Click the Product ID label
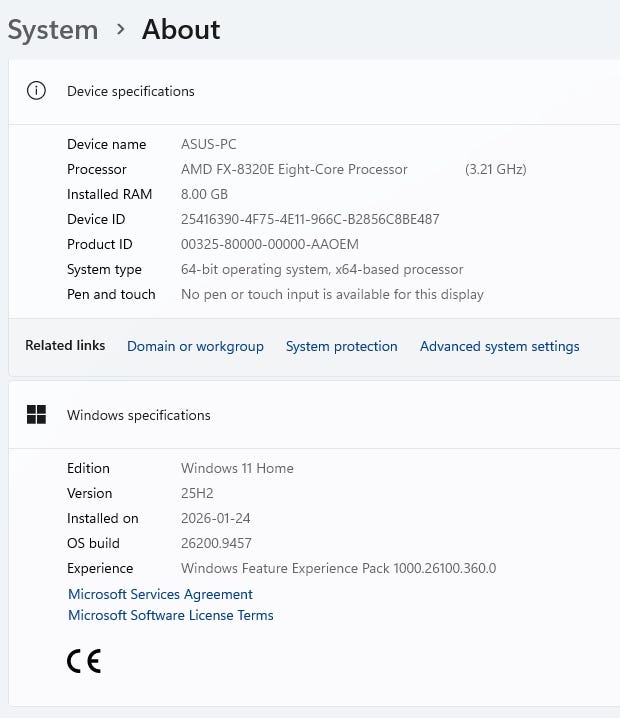 (99, 244)
